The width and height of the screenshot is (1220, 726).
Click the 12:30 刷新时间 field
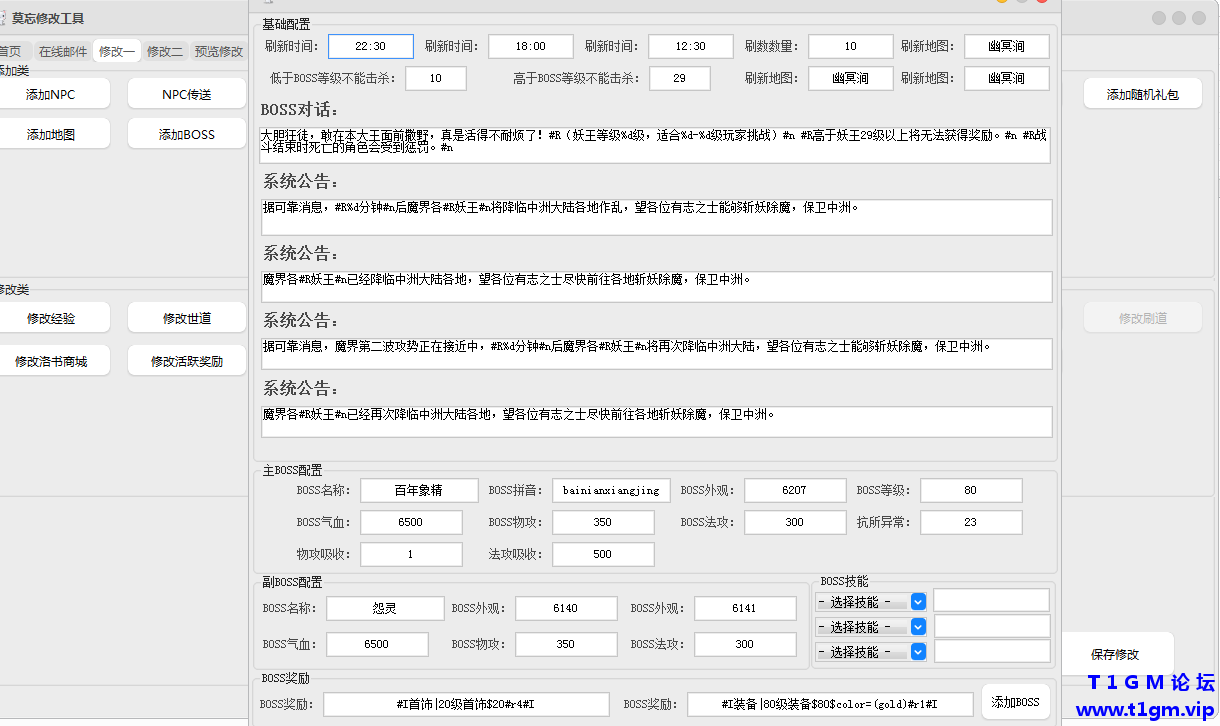[x=691, y=46]
